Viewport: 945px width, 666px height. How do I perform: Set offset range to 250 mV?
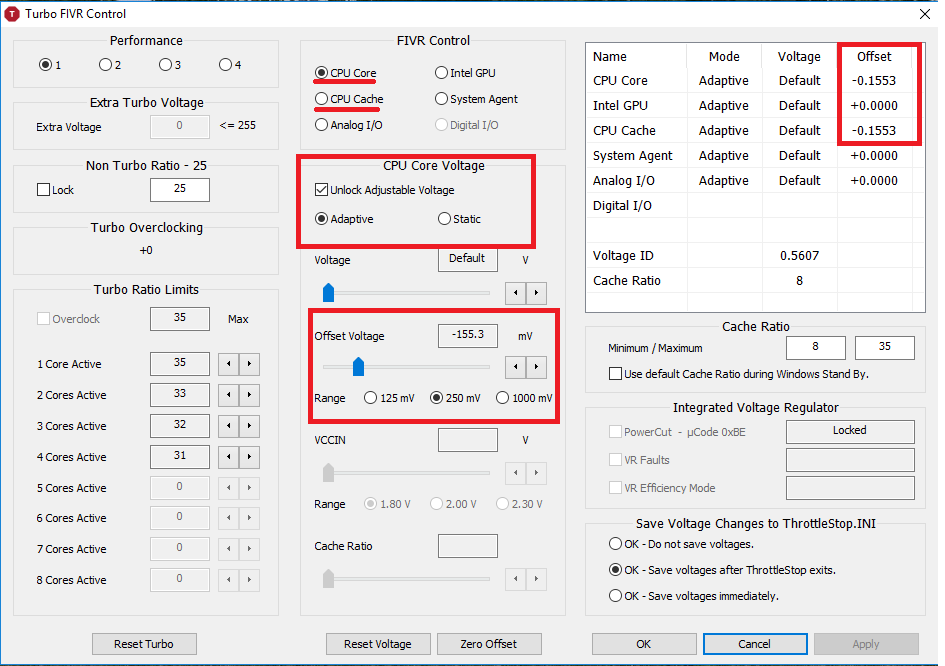436,398
